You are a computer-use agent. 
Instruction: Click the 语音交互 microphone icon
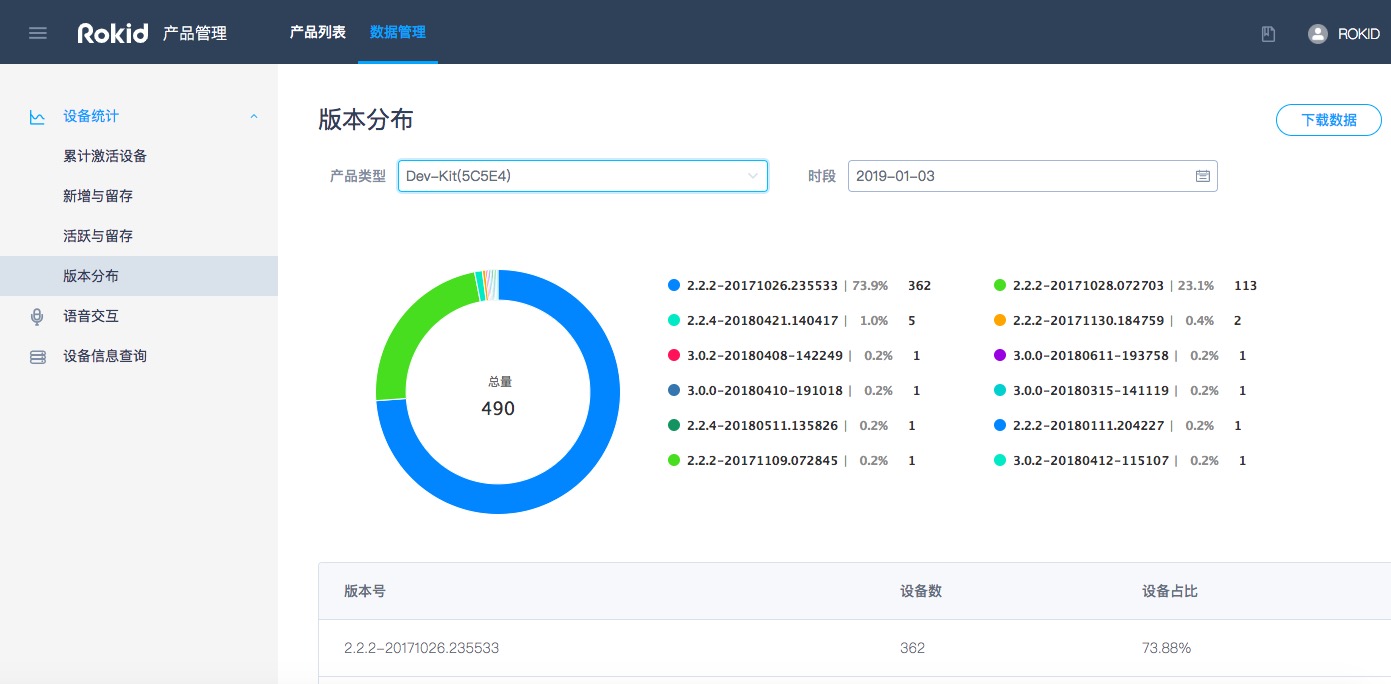tap(38, 317)
